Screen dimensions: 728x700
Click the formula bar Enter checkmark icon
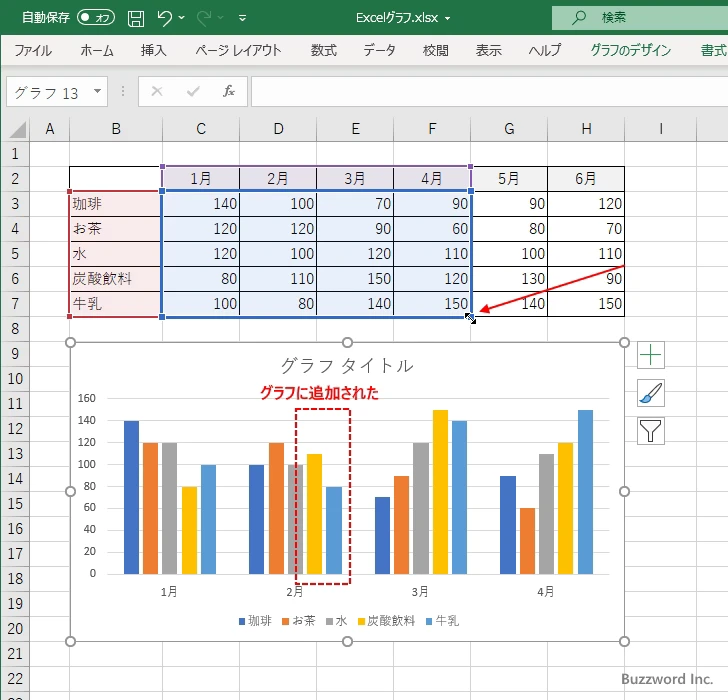click(x=193, y=91)
